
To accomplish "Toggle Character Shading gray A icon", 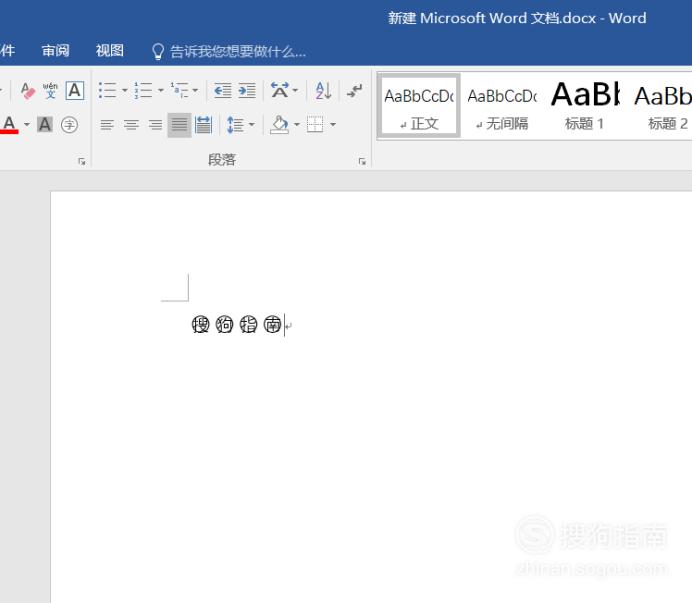I will coord(45,124).
